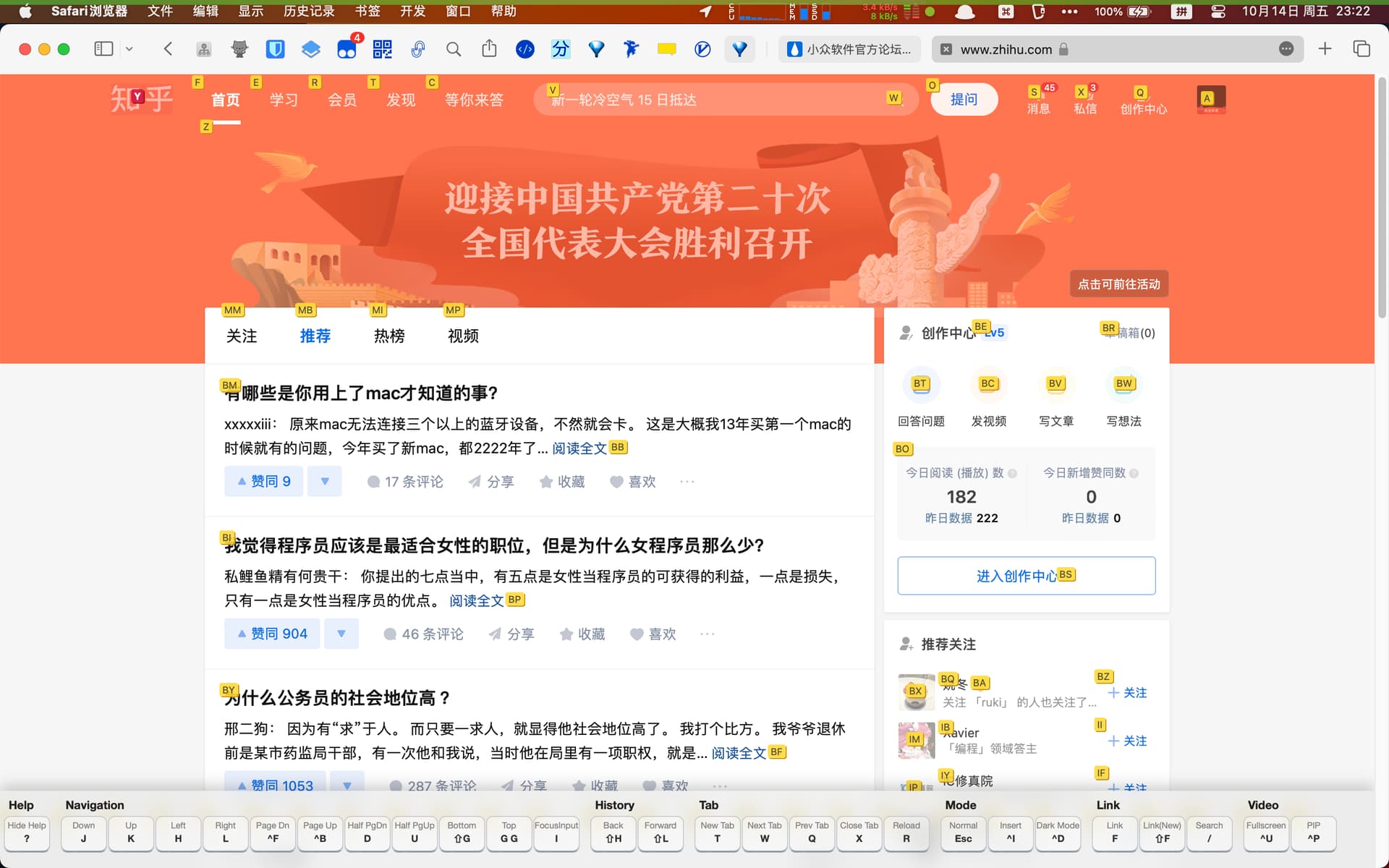The image size is (1389, 868).
Task: Click the QR code extension icon
Action: pyautogui.click(x=382, y=49)
